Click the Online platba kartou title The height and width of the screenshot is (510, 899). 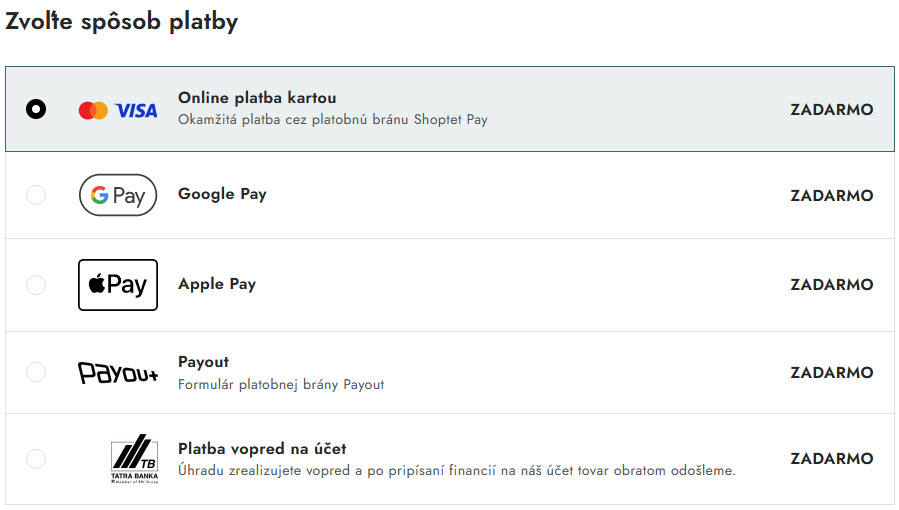pos(257,97)
